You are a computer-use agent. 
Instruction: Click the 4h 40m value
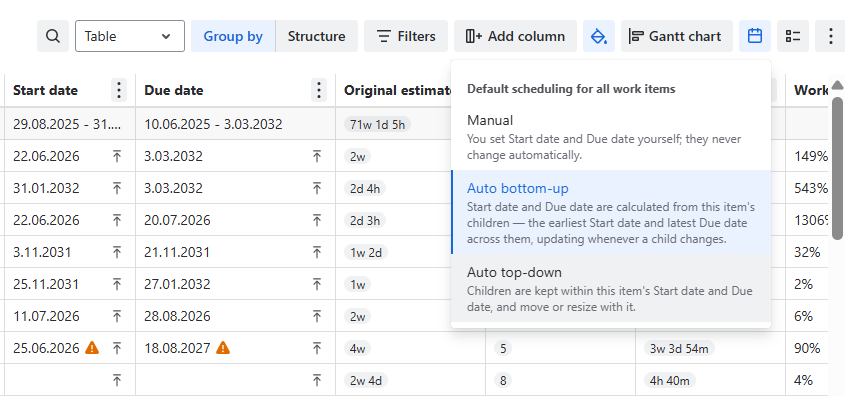click(x=669, y=380)
